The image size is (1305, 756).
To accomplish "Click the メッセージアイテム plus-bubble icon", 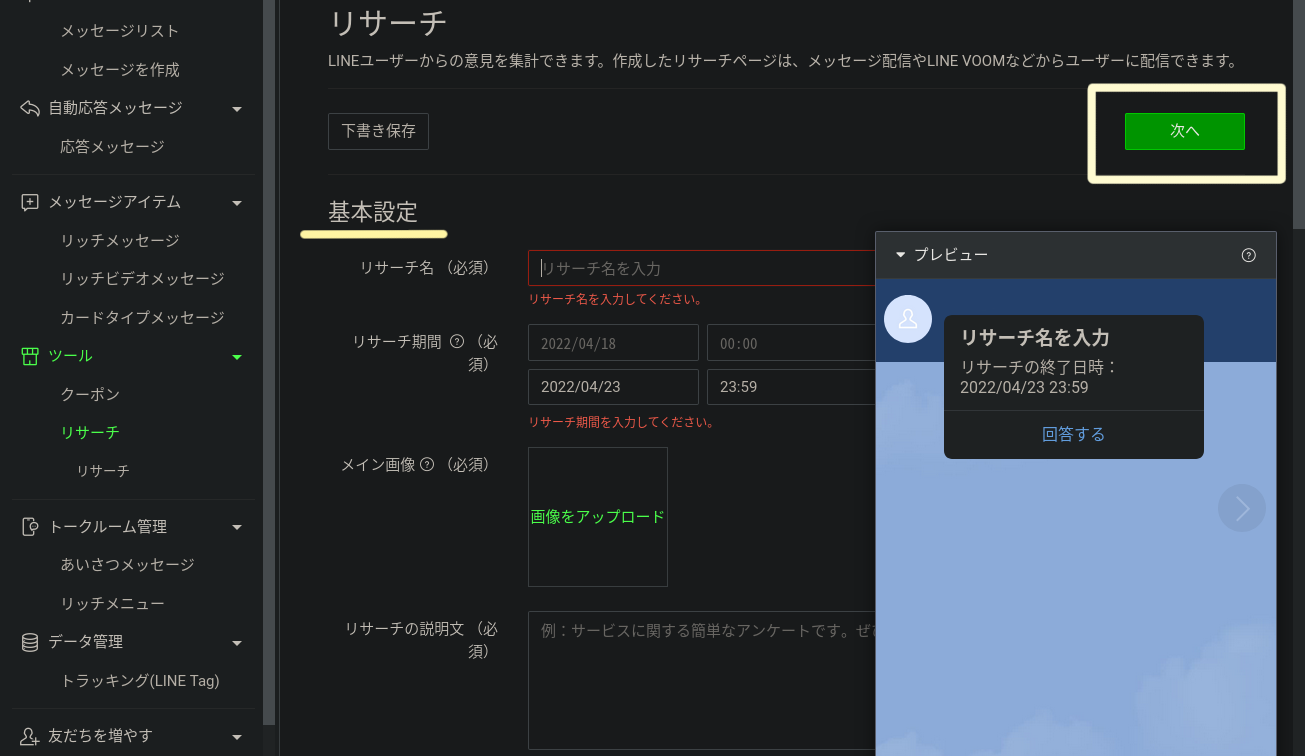I will tap(30, 202).
